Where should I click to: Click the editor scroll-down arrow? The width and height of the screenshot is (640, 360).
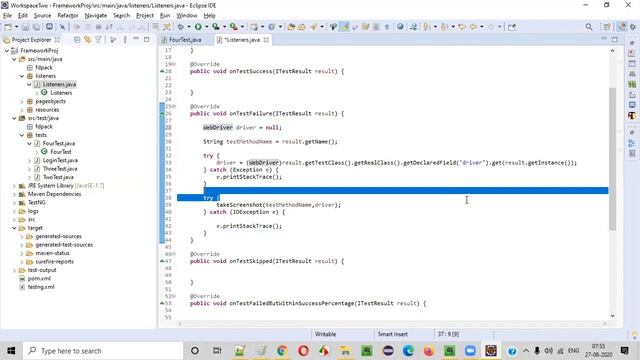(612, 316)
